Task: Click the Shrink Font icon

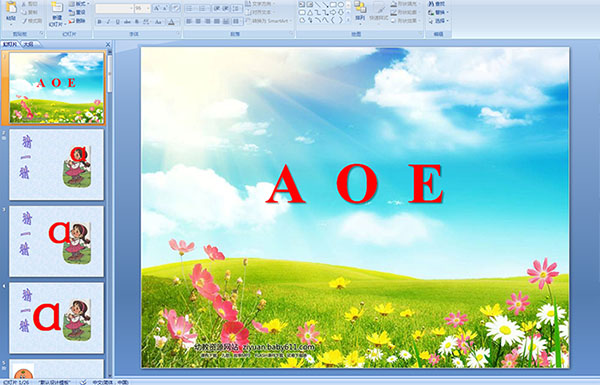Action: point(165,8)
